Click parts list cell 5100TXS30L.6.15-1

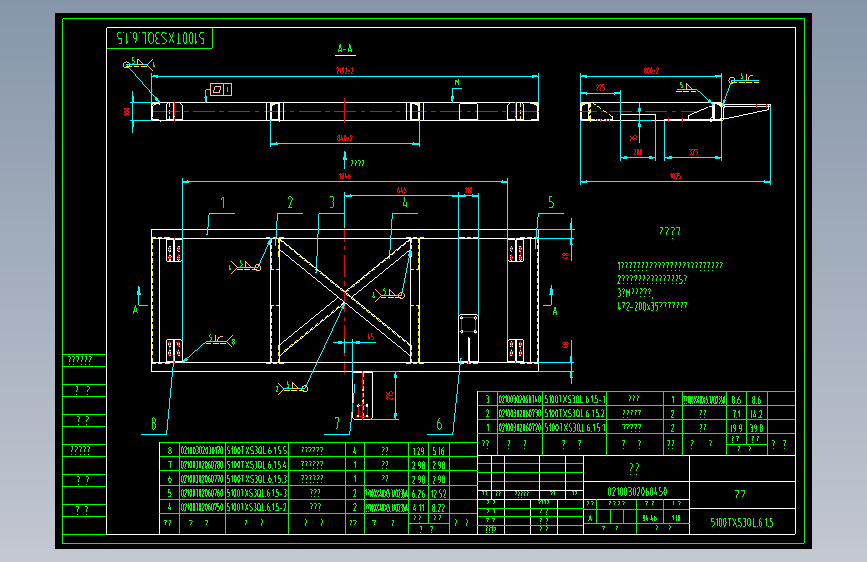(x=575, y=399)
